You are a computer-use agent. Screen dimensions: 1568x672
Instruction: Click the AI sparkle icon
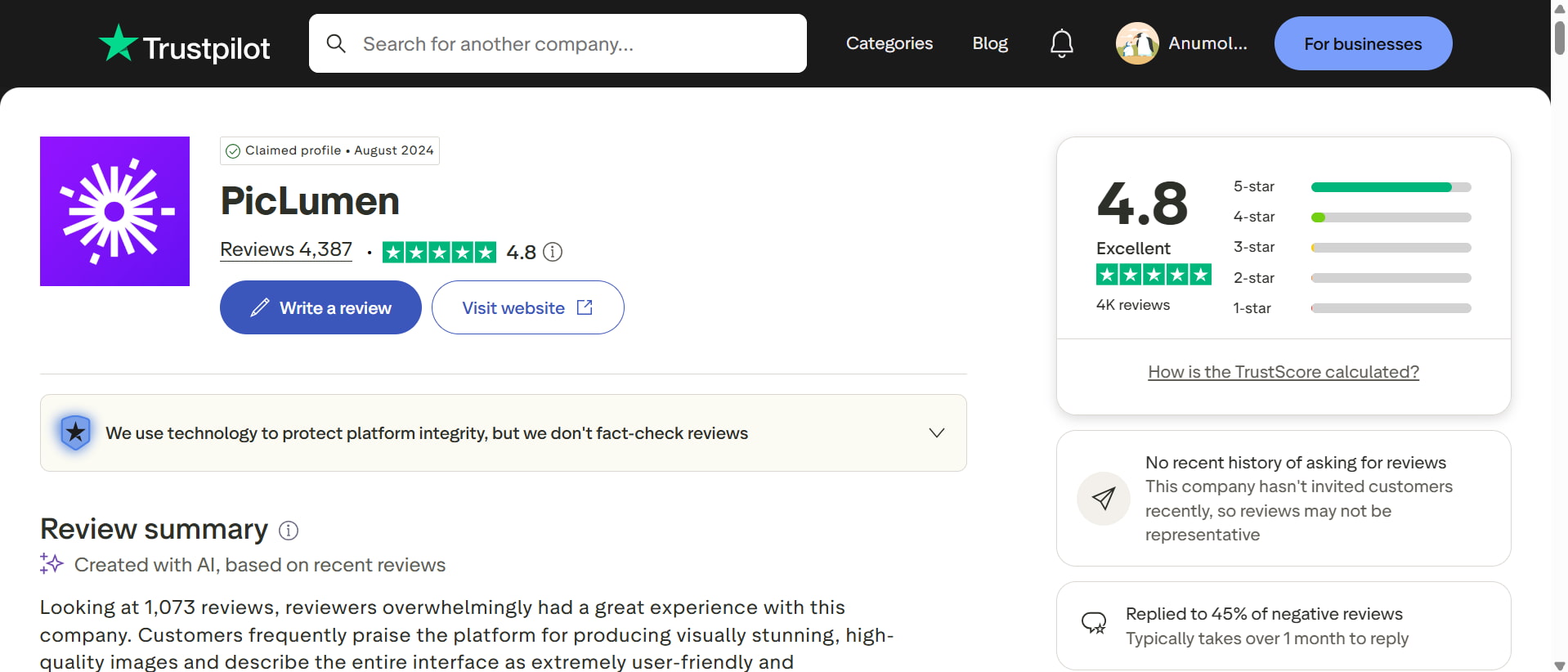(x=52, y=563)
